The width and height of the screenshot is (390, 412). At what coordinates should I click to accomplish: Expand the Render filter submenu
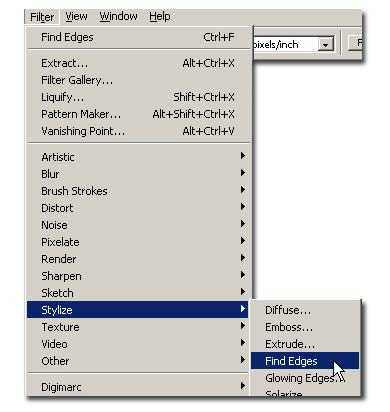[x=139, y=259]
